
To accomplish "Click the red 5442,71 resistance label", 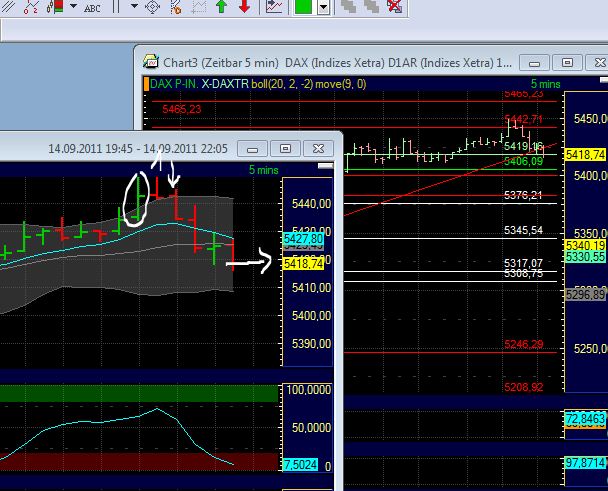I will click(x=523, y=119).
